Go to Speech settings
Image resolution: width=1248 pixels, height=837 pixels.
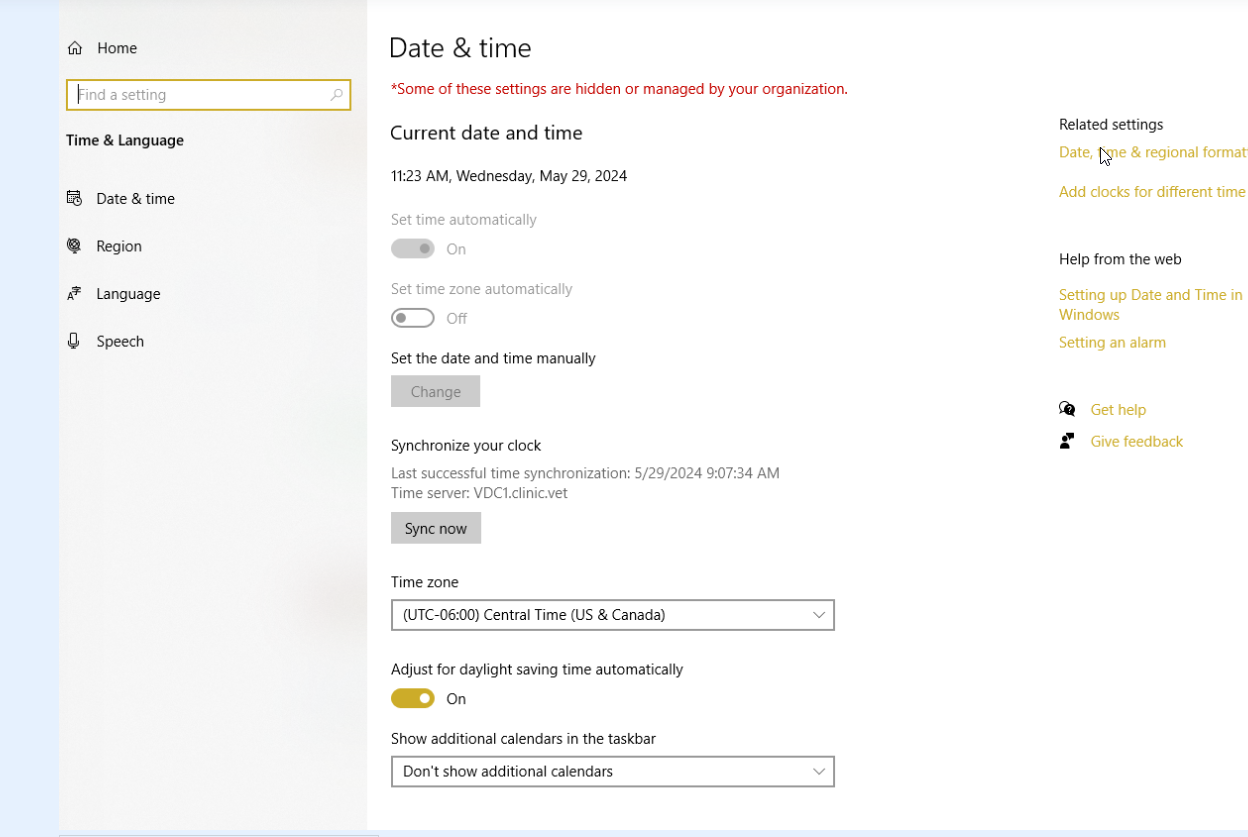(x=120, y=341)
